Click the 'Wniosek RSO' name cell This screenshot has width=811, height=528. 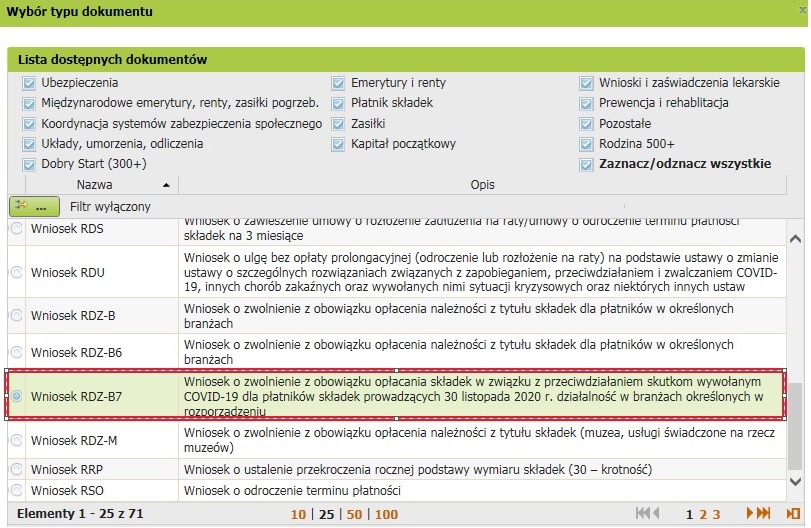[102, 490]
